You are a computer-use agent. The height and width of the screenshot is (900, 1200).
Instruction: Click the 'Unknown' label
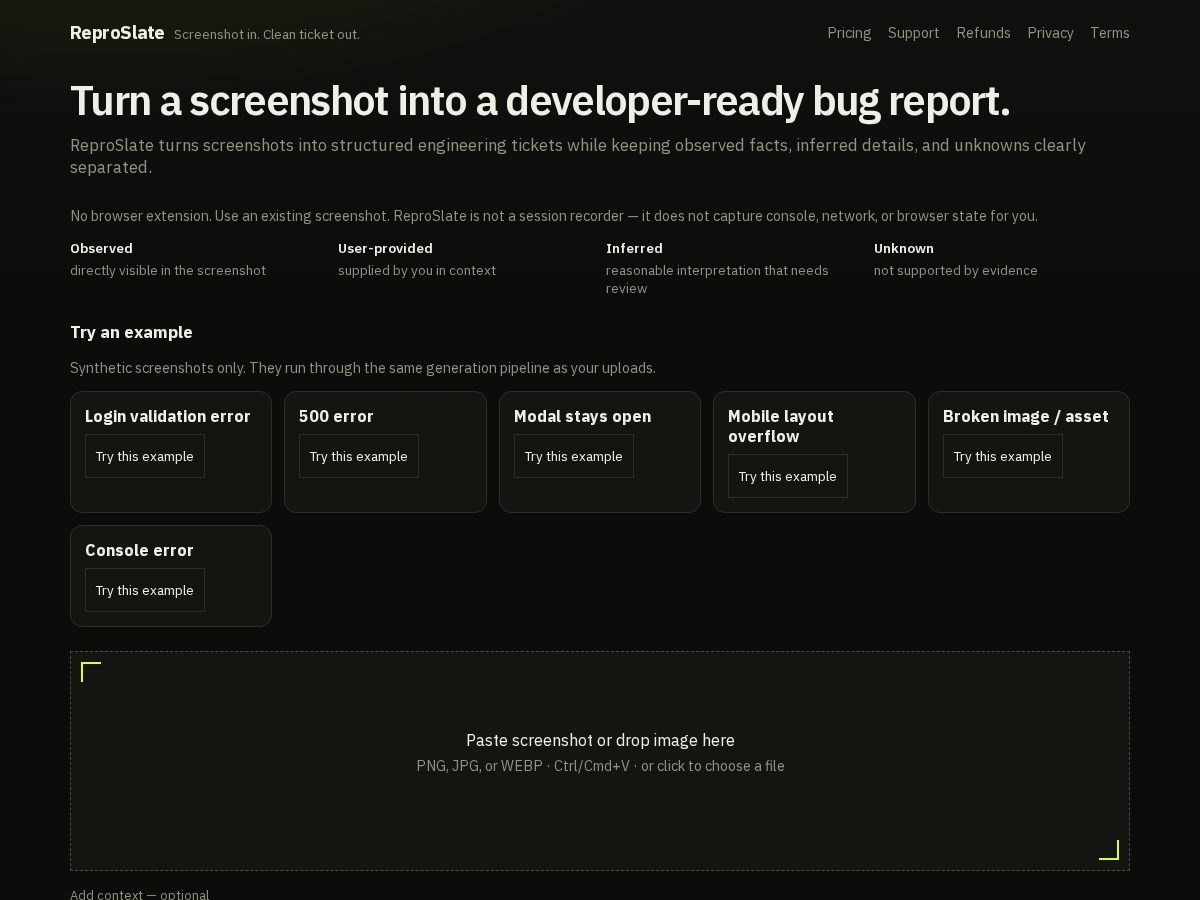[x=904, y=248]
